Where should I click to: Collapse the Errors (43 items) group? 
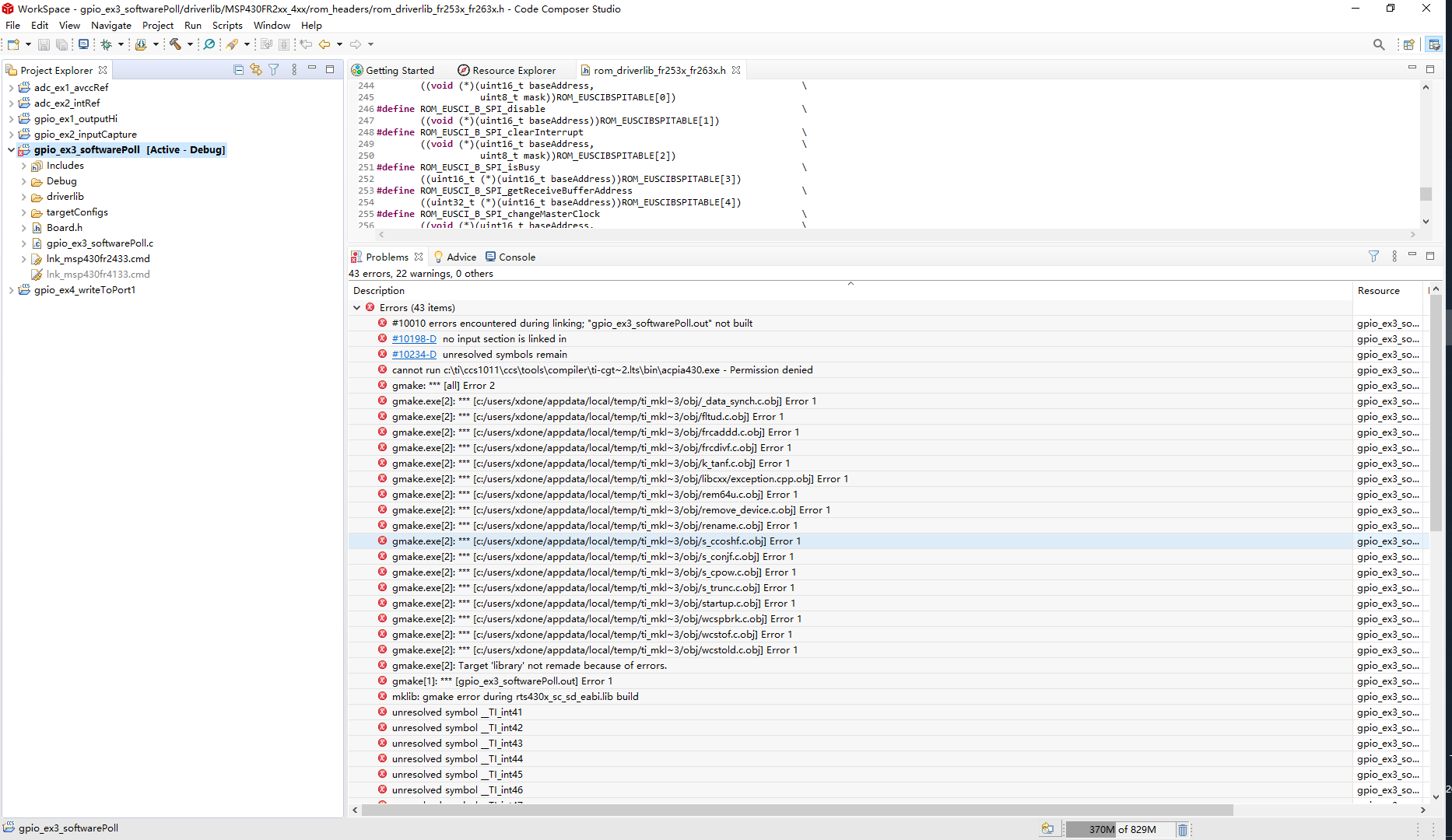357,308
